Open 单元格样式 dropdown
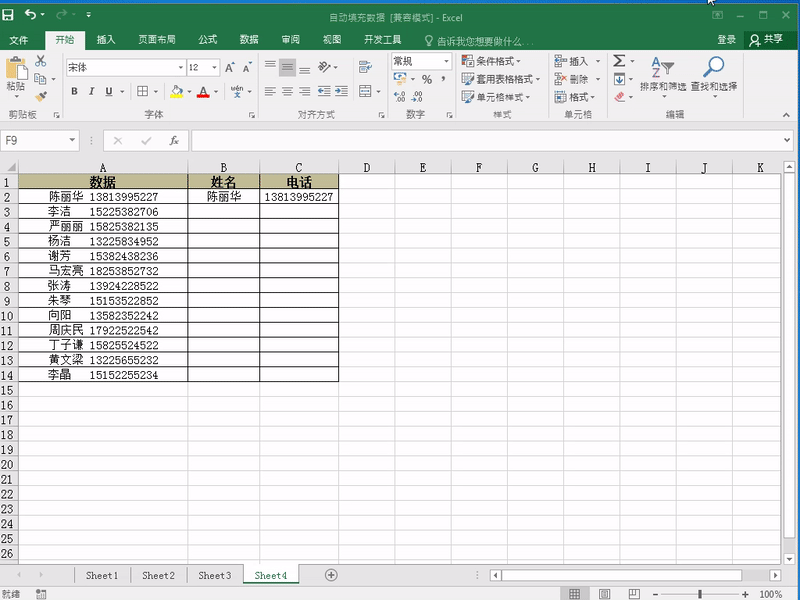 pos(495,97)
